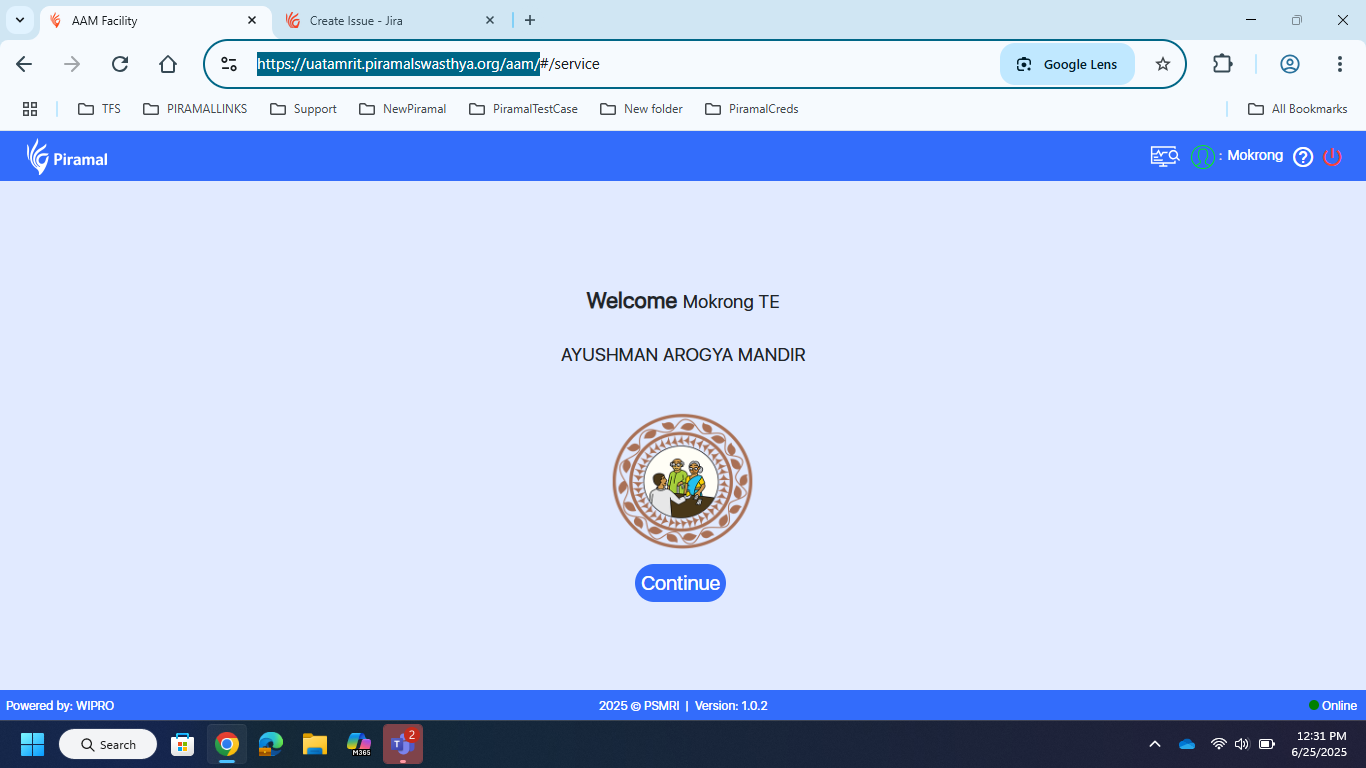Open the Windows Start menu
Screen dimensions: 1366x768
tap(33, 744)
